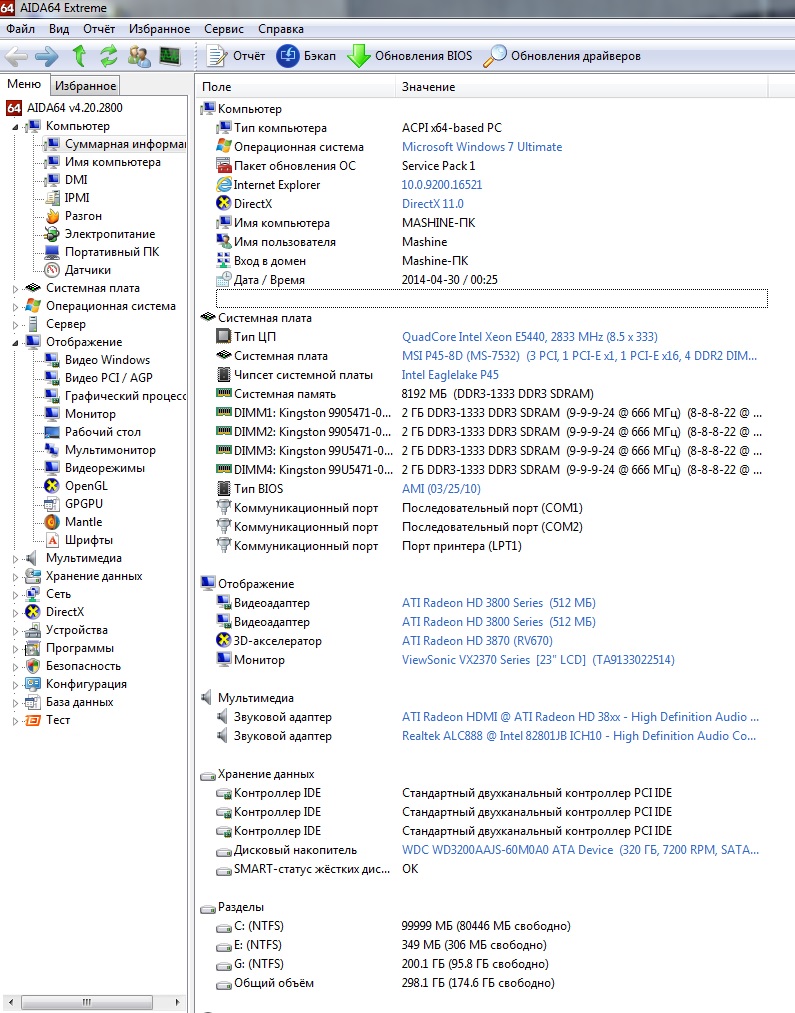Open the QuadCore Intel Xeon E5440 link

click(530, 337)
